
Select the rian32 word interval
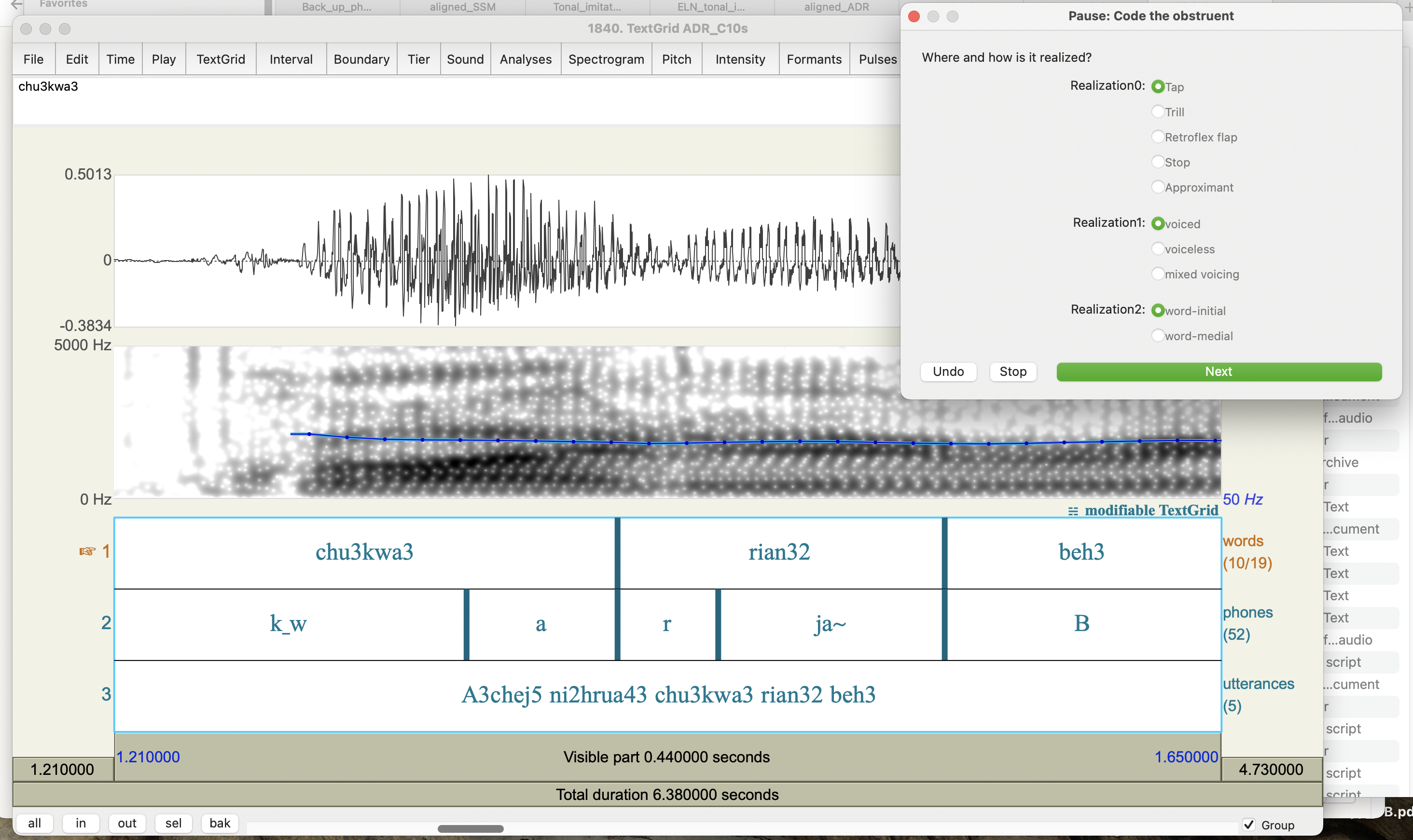(779, 552)
